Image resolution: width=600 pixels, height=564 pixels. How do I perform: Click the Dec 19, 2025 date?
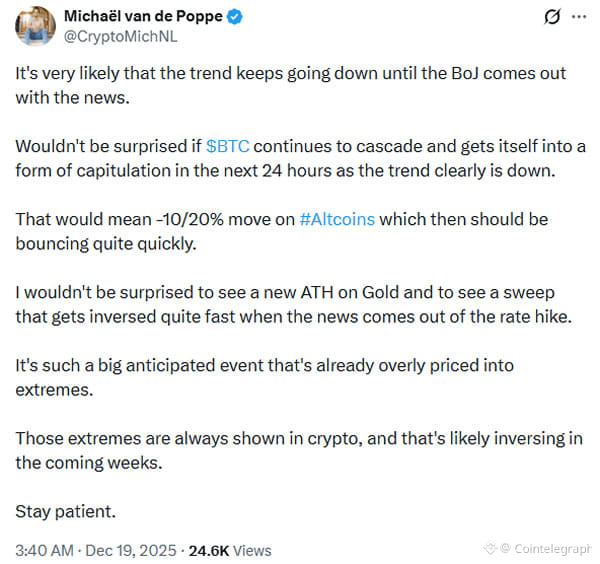[x=131, y=551]
